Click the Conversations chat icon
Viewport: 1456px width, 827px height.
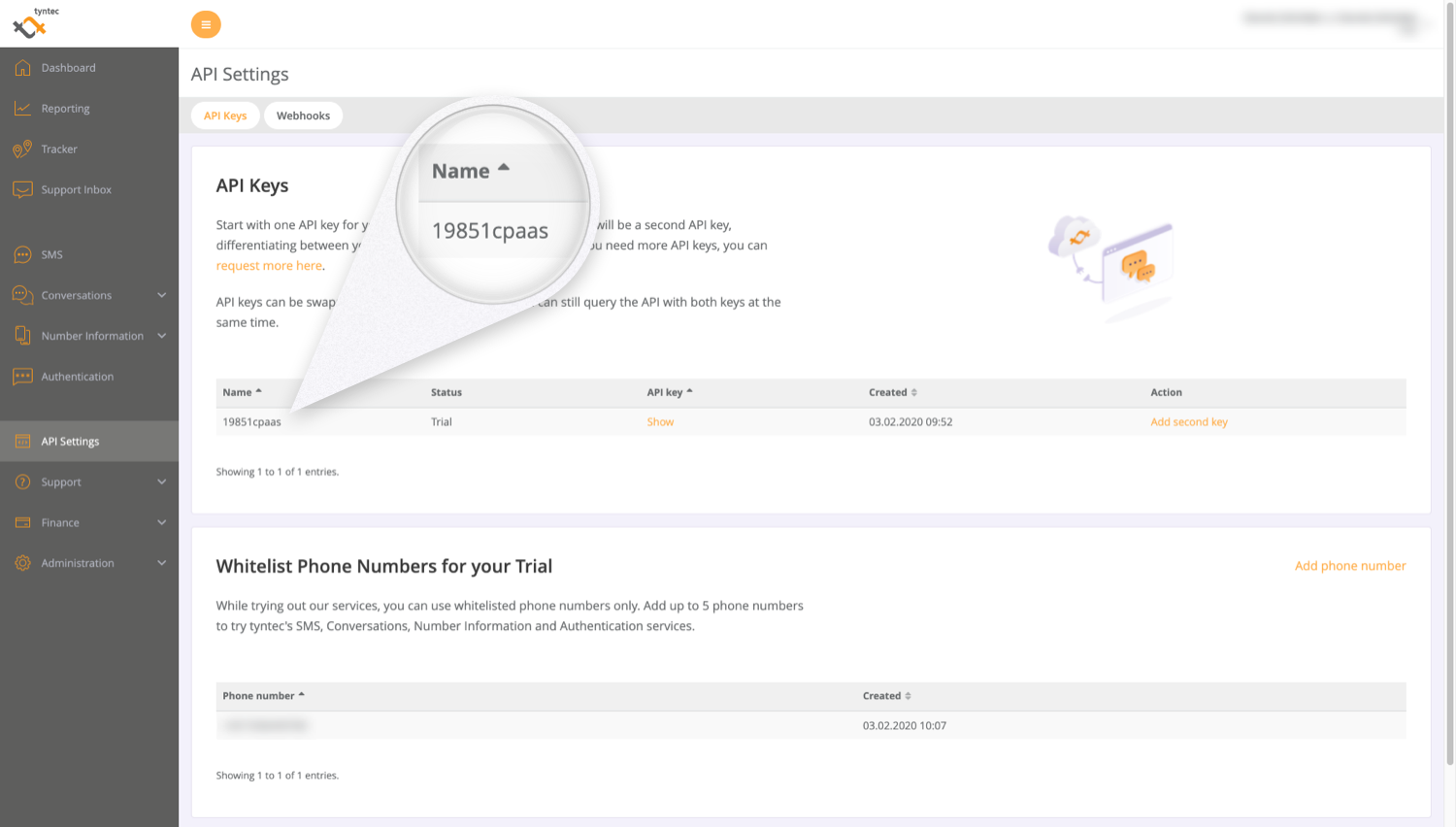click(x=22, y=295)
